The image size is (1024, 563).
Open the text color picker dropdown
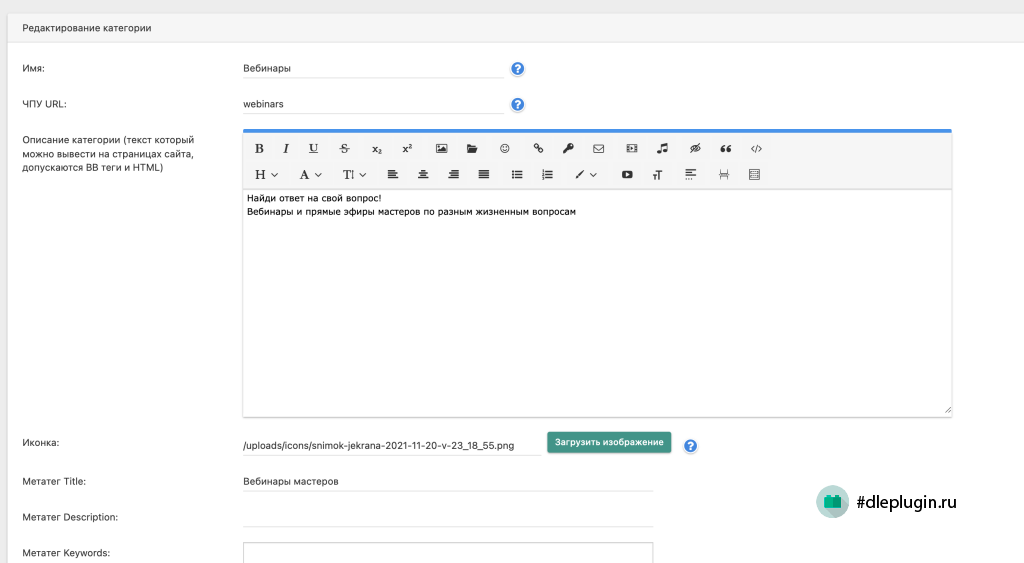pos(585,175)
